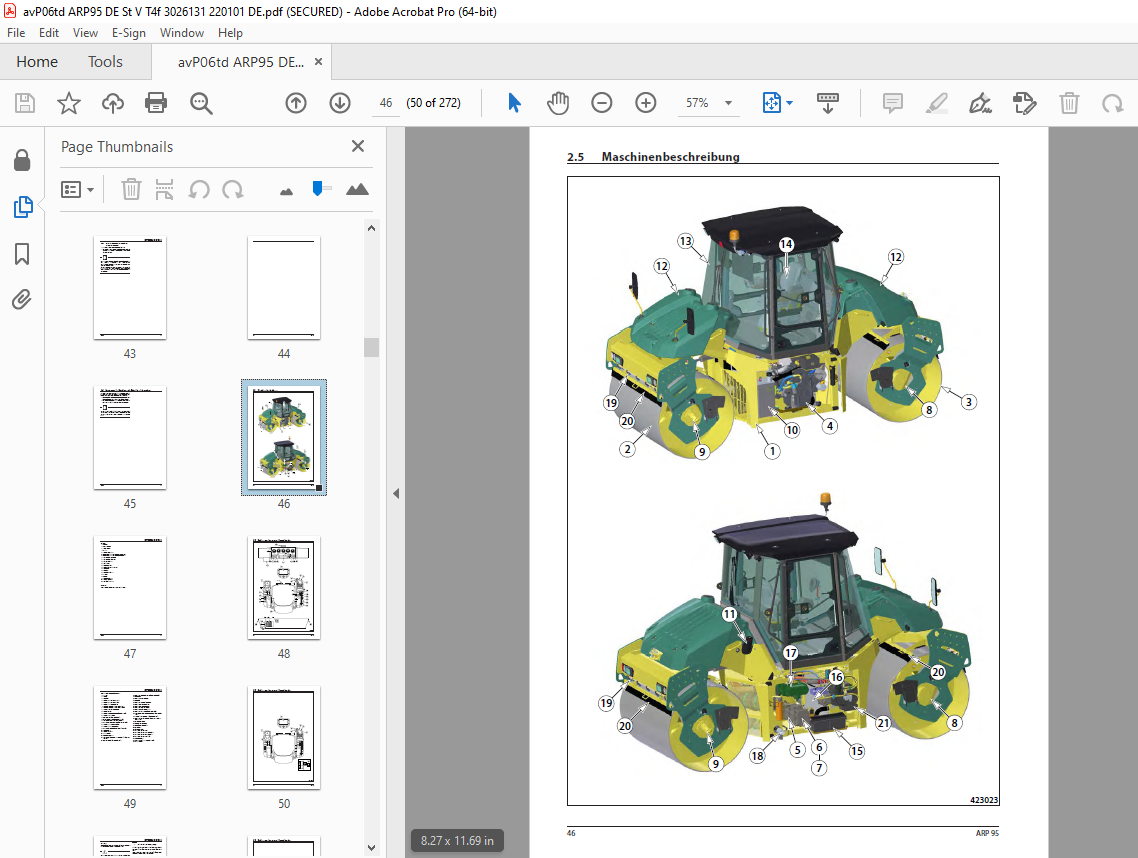Open the zoom level dropdown arrow

click(x=729, y=103)
